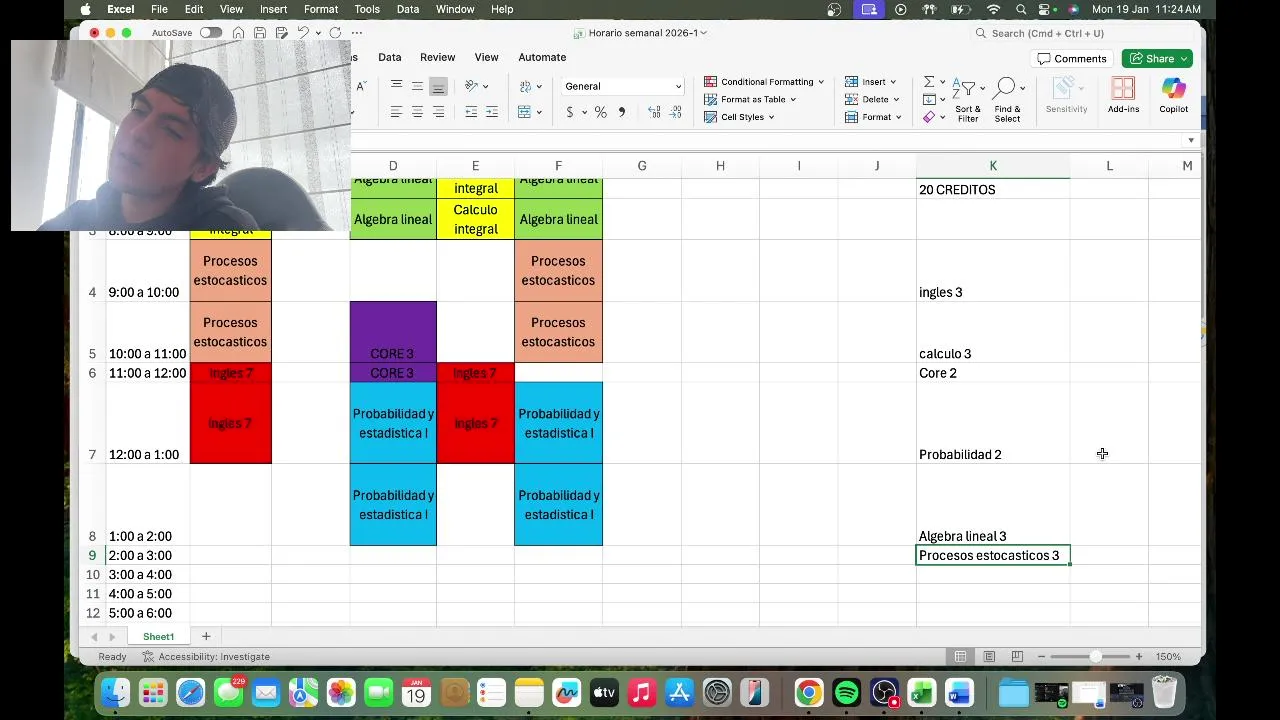Click Decrease Decimal icon

(x=676, y=112)
